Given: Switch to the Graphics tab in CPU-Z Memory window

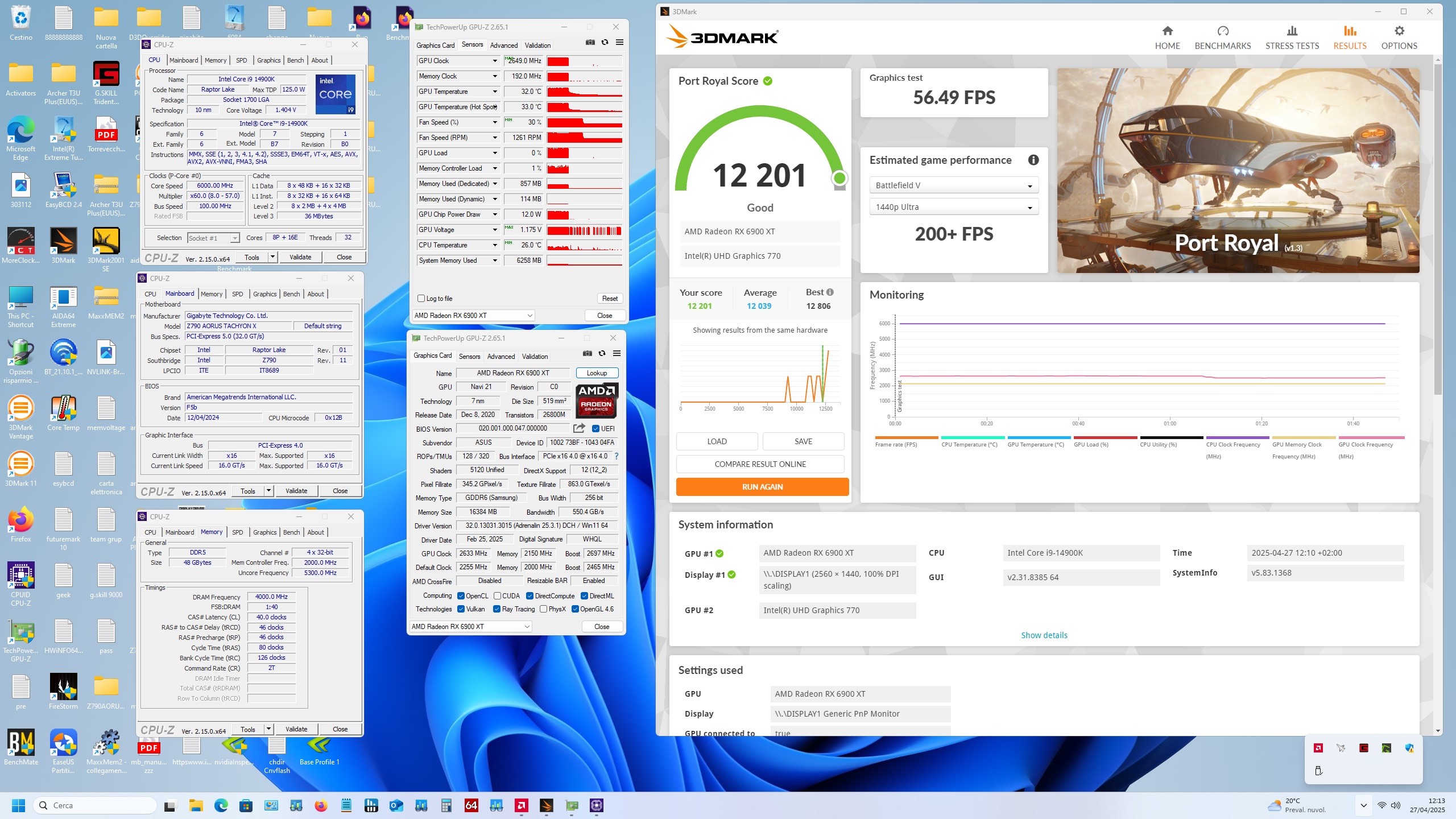Looking at the screenshot, I should pyautogui.click(x=264, y=532).
